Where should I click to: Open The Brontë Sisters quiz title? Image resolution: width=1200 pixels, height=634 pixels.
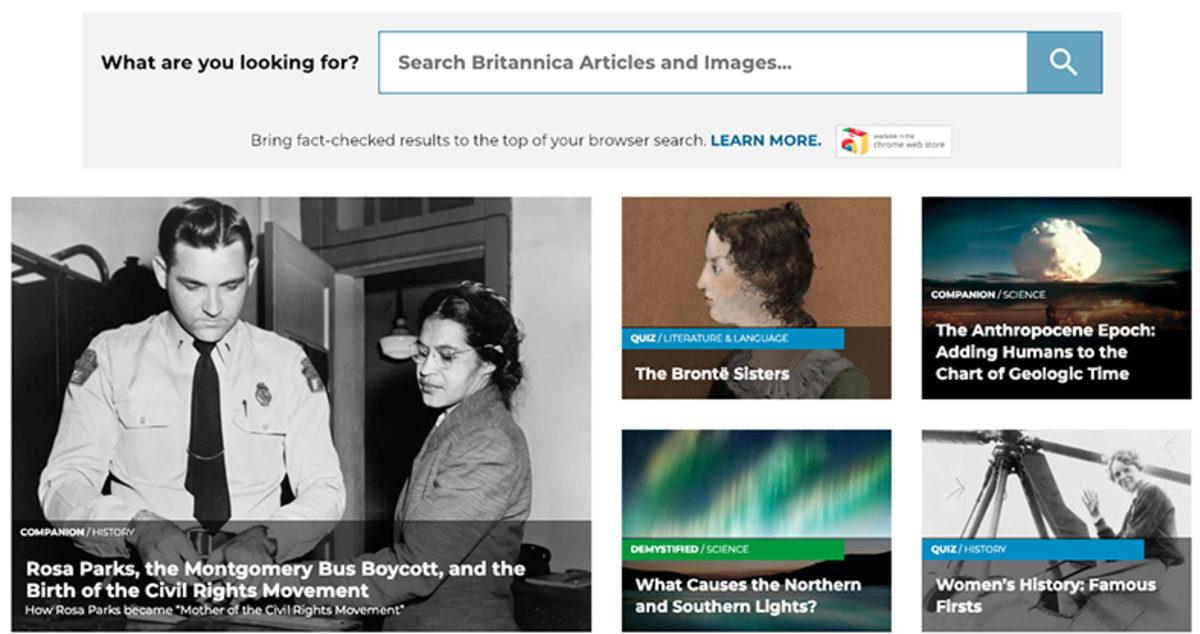coord(712,374)
